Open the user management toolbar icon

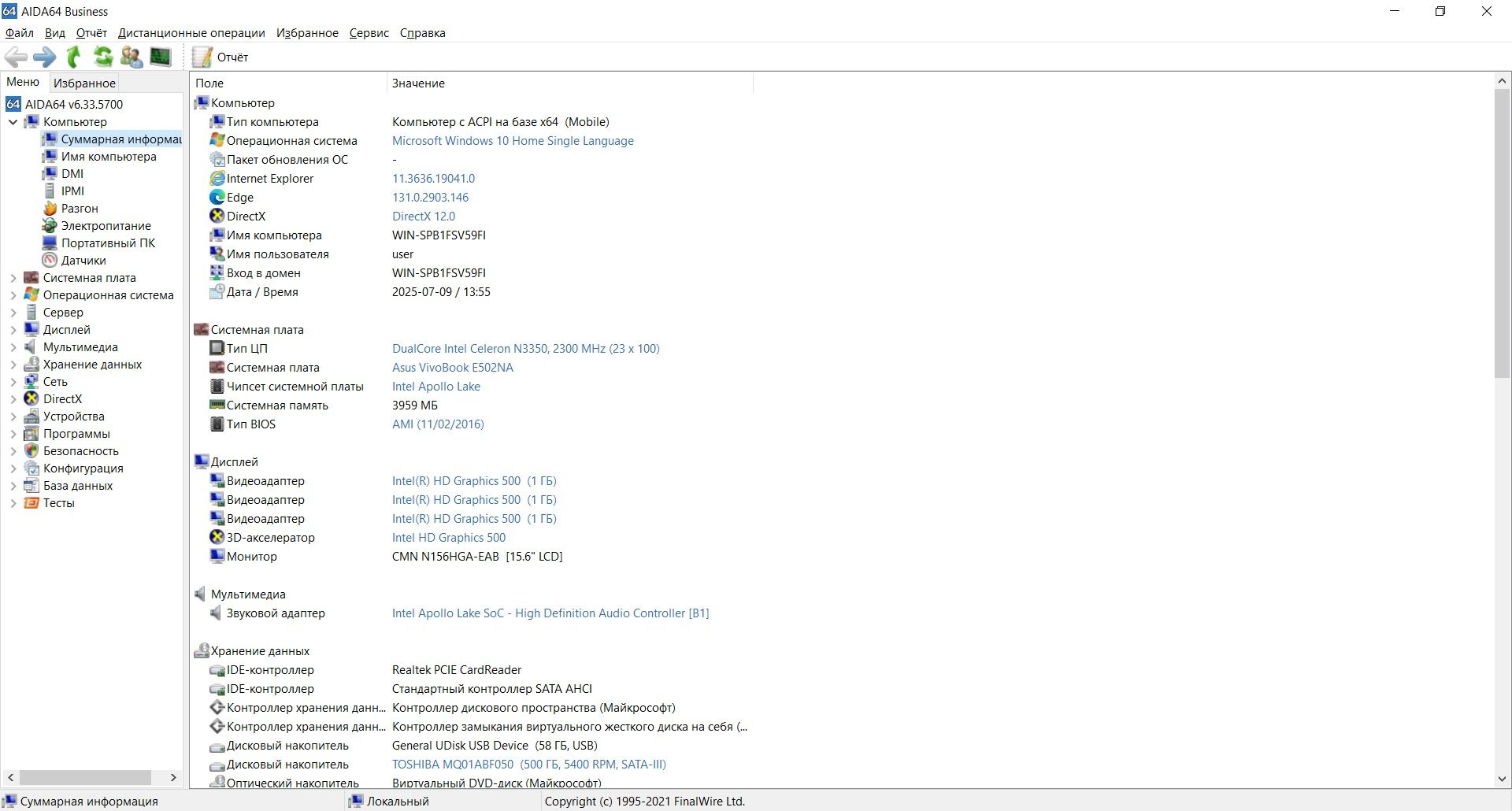pyautogui.click(x=132, y=57)
